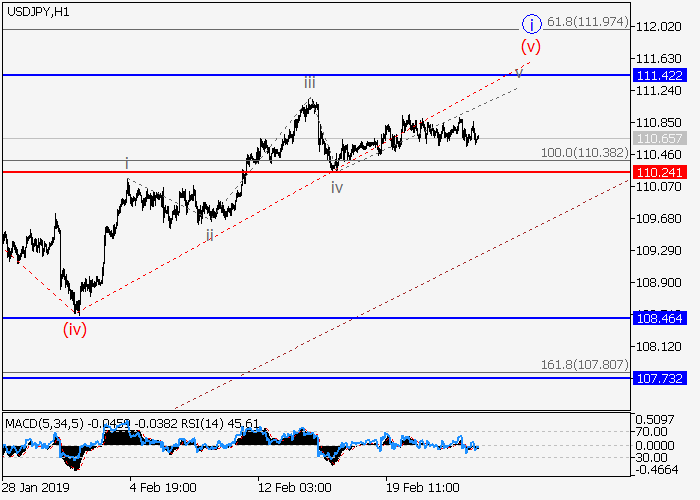Click the 110.241 red price tag
700x500 pixels.
pyautogui.click(x=659, y=172)
